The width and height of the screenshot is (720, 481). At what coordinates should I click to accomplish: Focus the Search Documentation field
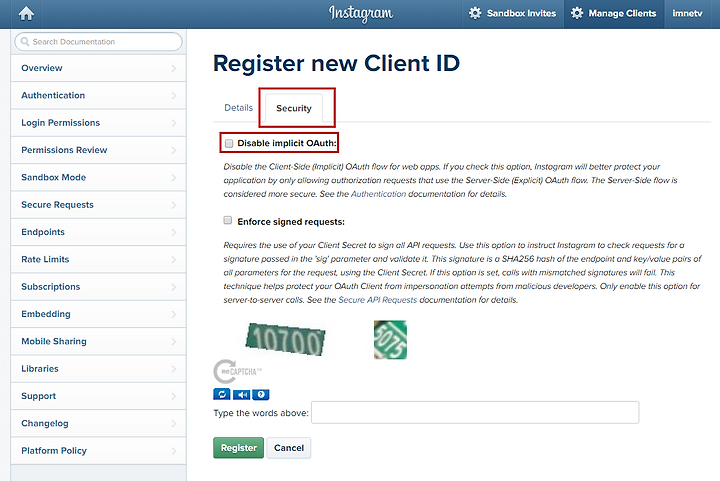[x=98, y=42]
